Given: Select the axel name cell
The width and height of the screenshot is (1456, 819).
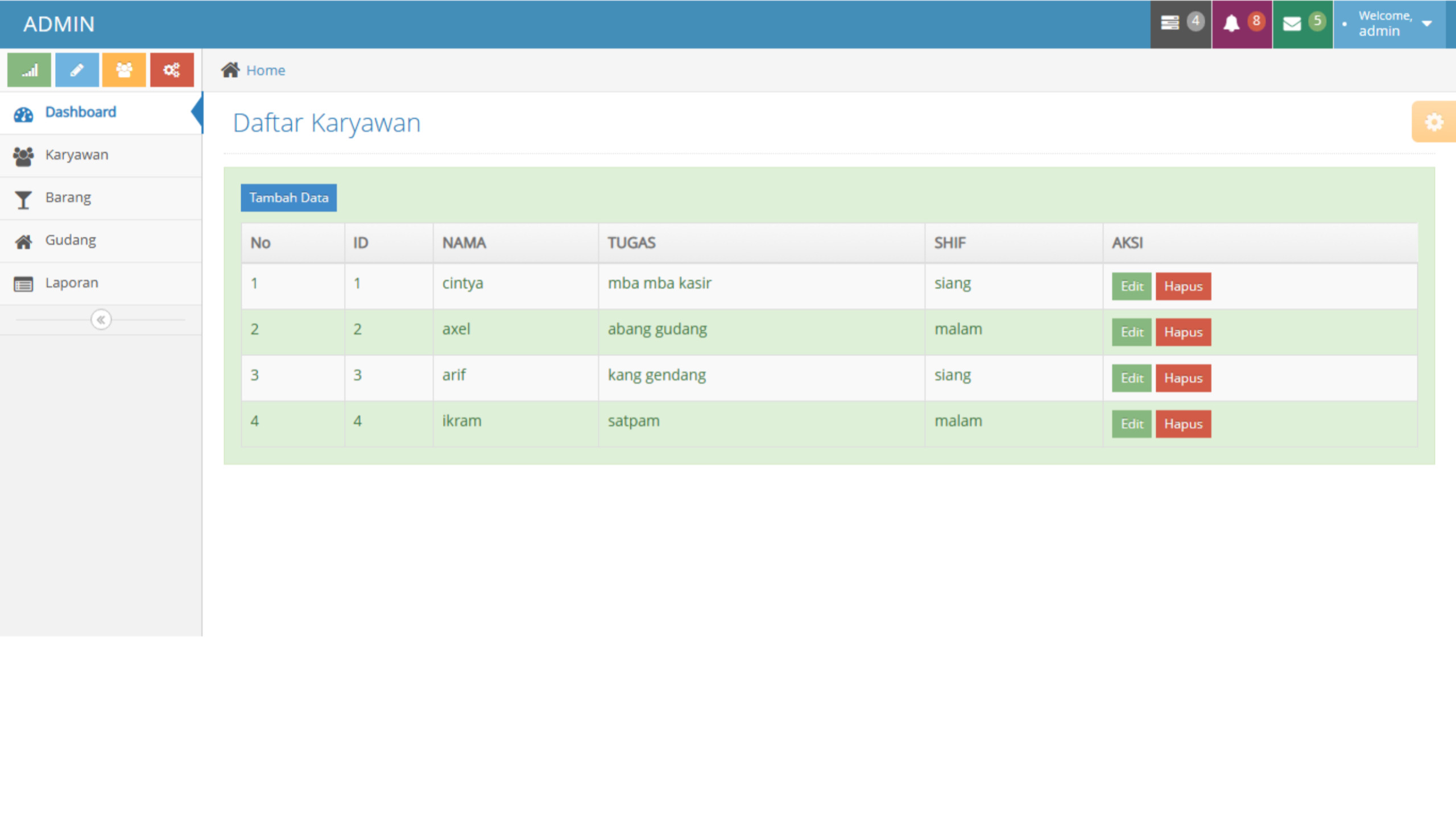Looking at the screenshot, I should (515, 332).
